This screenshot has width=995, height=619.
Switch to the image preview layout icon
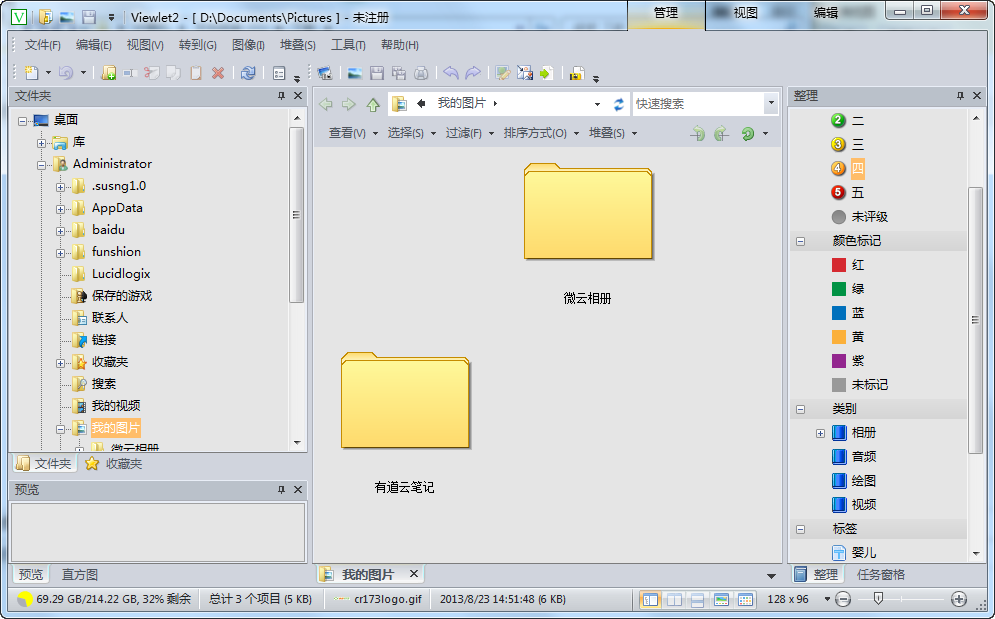point(721,599)
